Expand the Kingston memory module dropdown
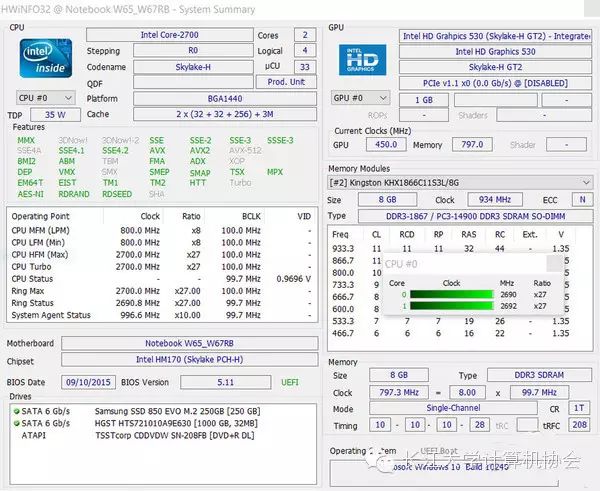 pos(460,183)
